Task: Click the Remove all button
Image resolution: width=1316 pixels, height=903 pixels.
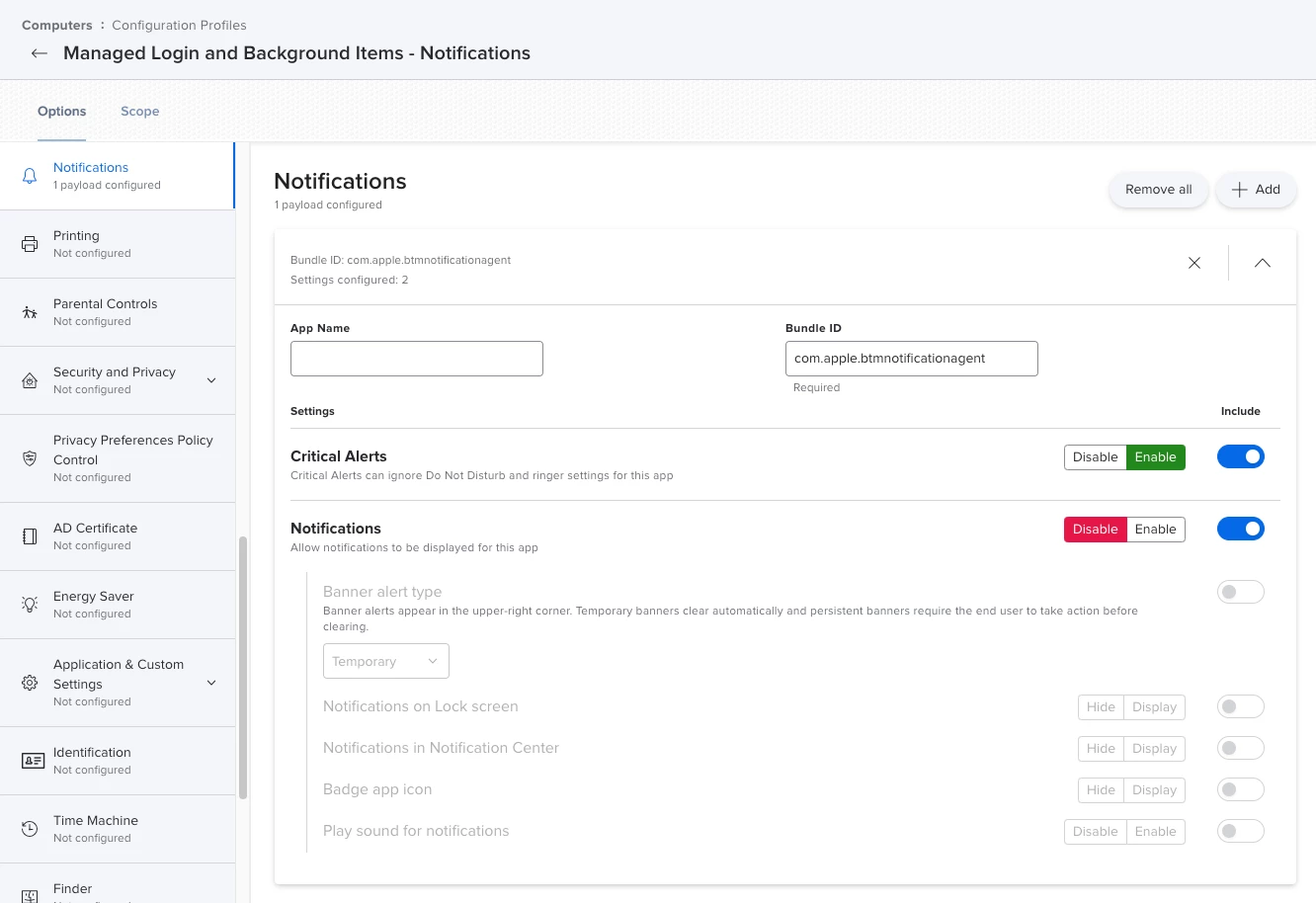Action: 1159,190
